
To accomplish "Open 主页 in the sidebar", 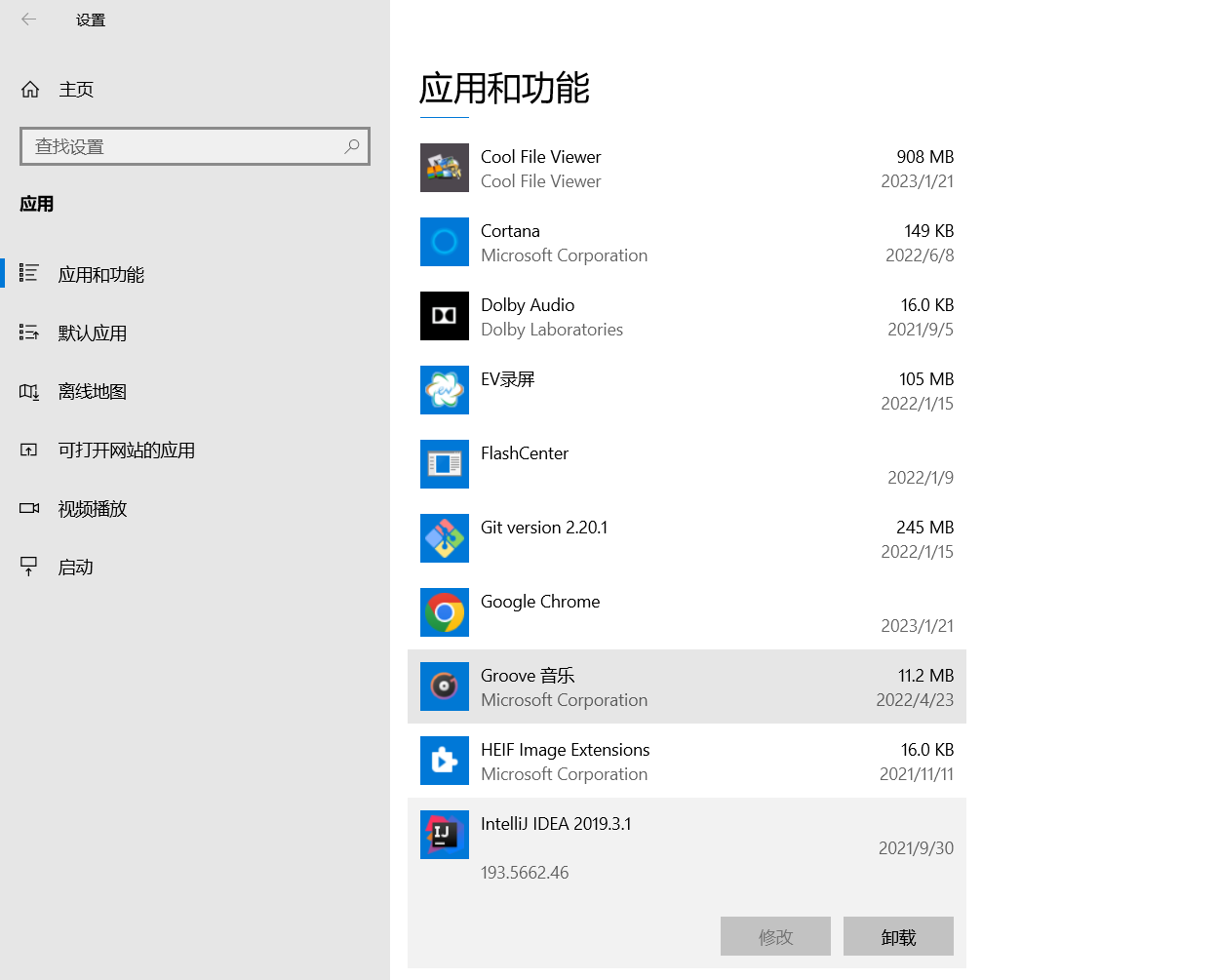I will [195, 90].
